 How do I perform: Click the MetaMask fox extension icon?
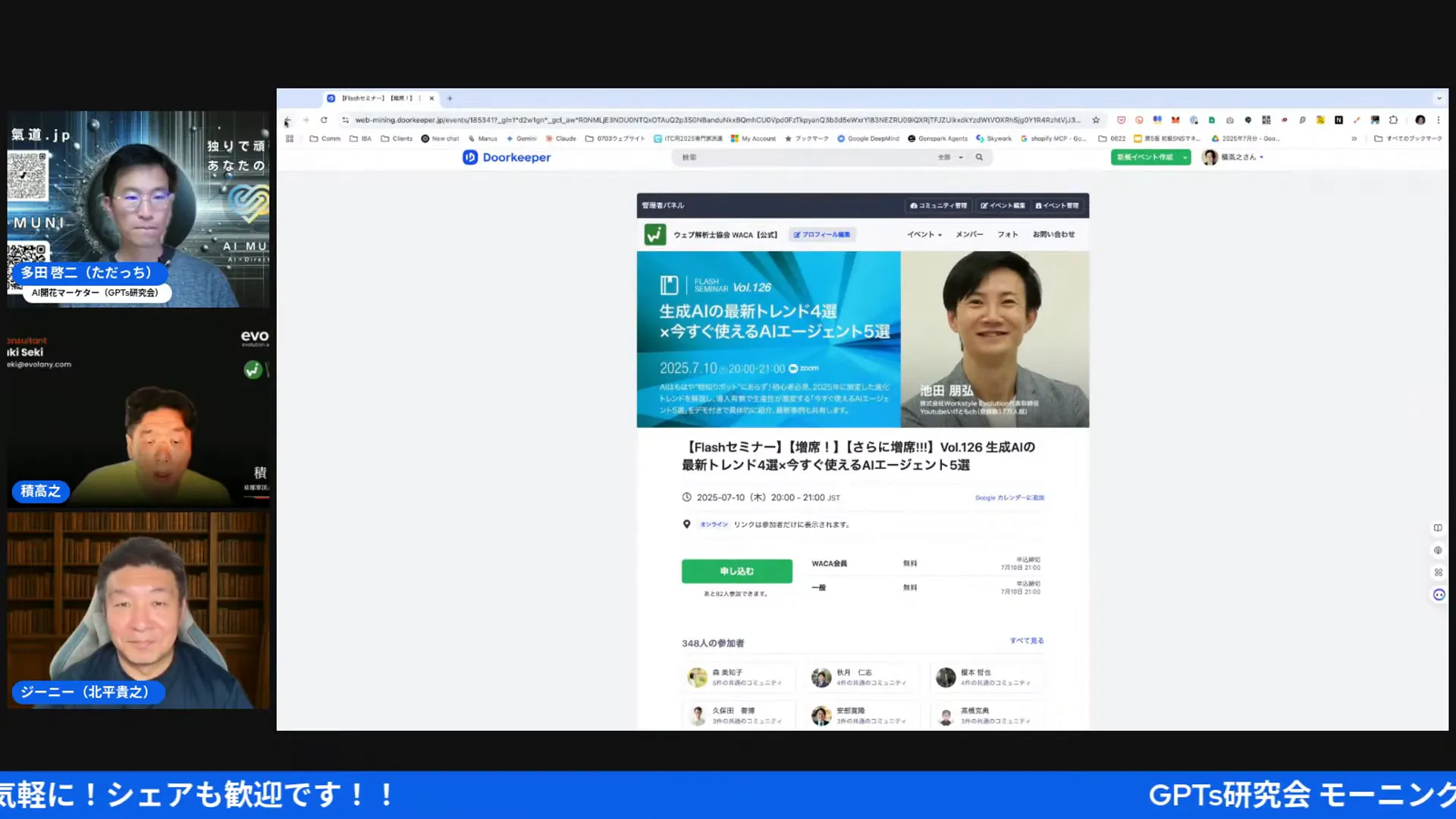(1175, 121)
